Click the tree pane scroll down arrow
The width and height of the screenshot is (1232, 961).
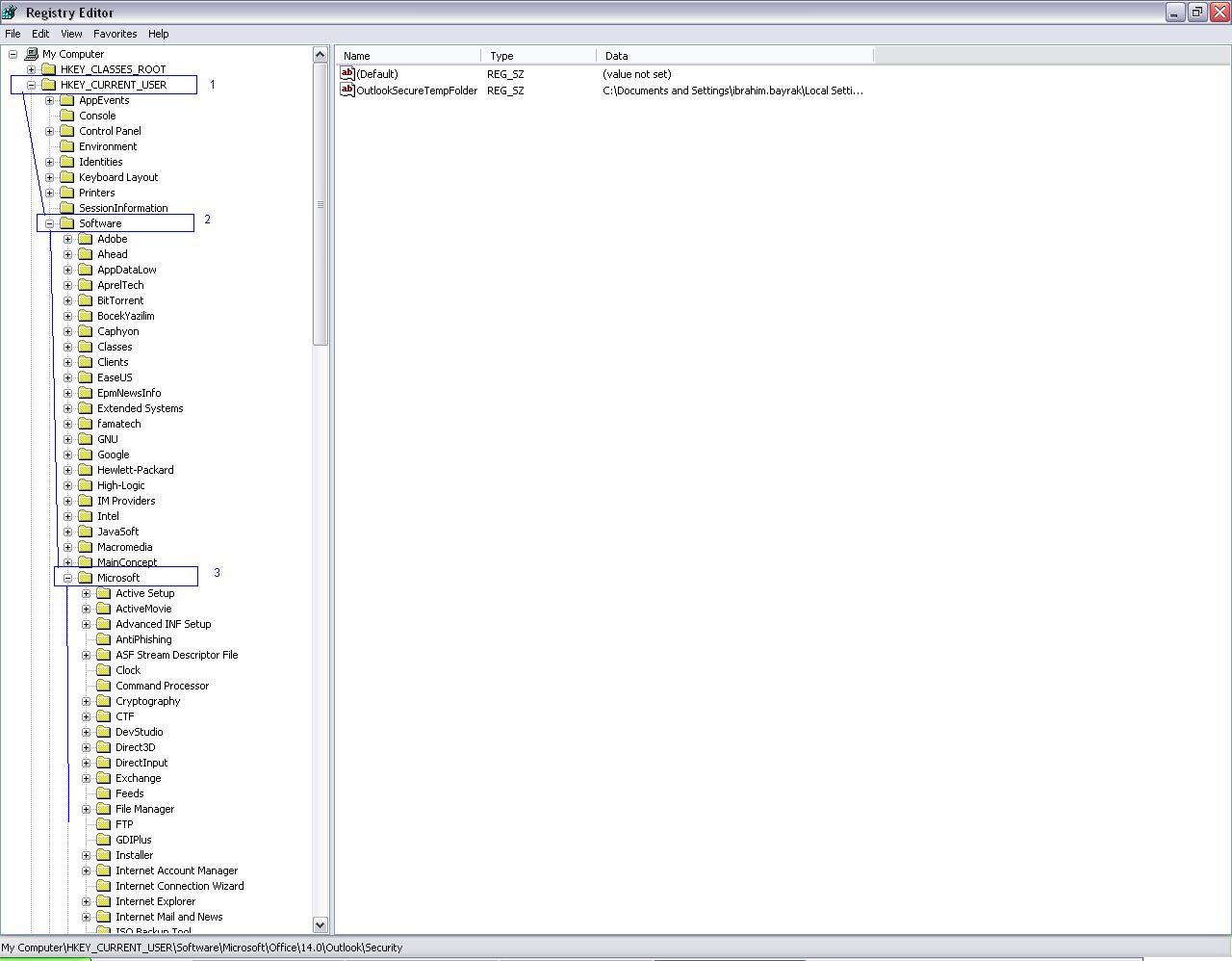(x=321, y=924)
